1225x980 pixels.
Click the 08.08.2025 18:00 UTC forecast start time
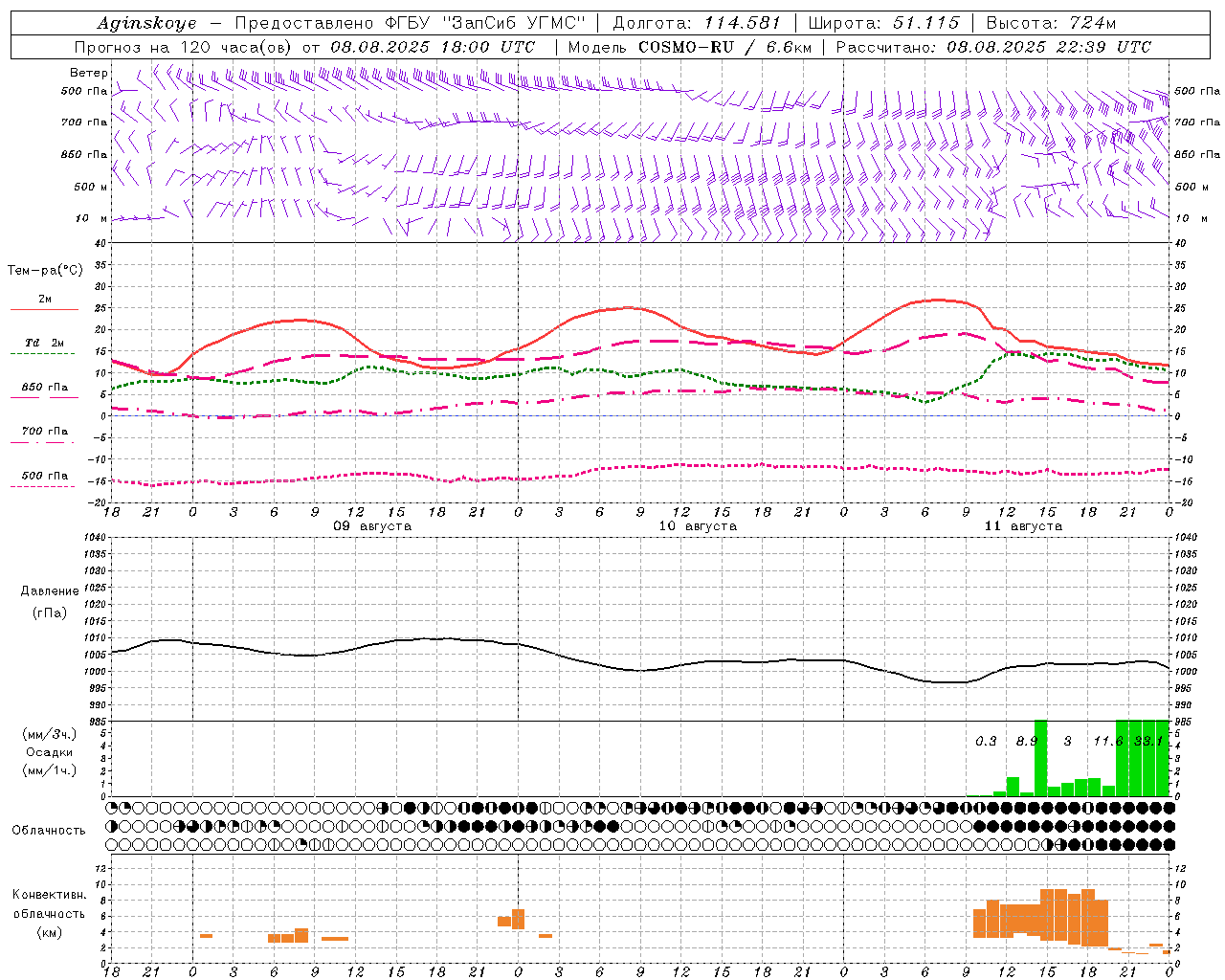tap(433, 47)
